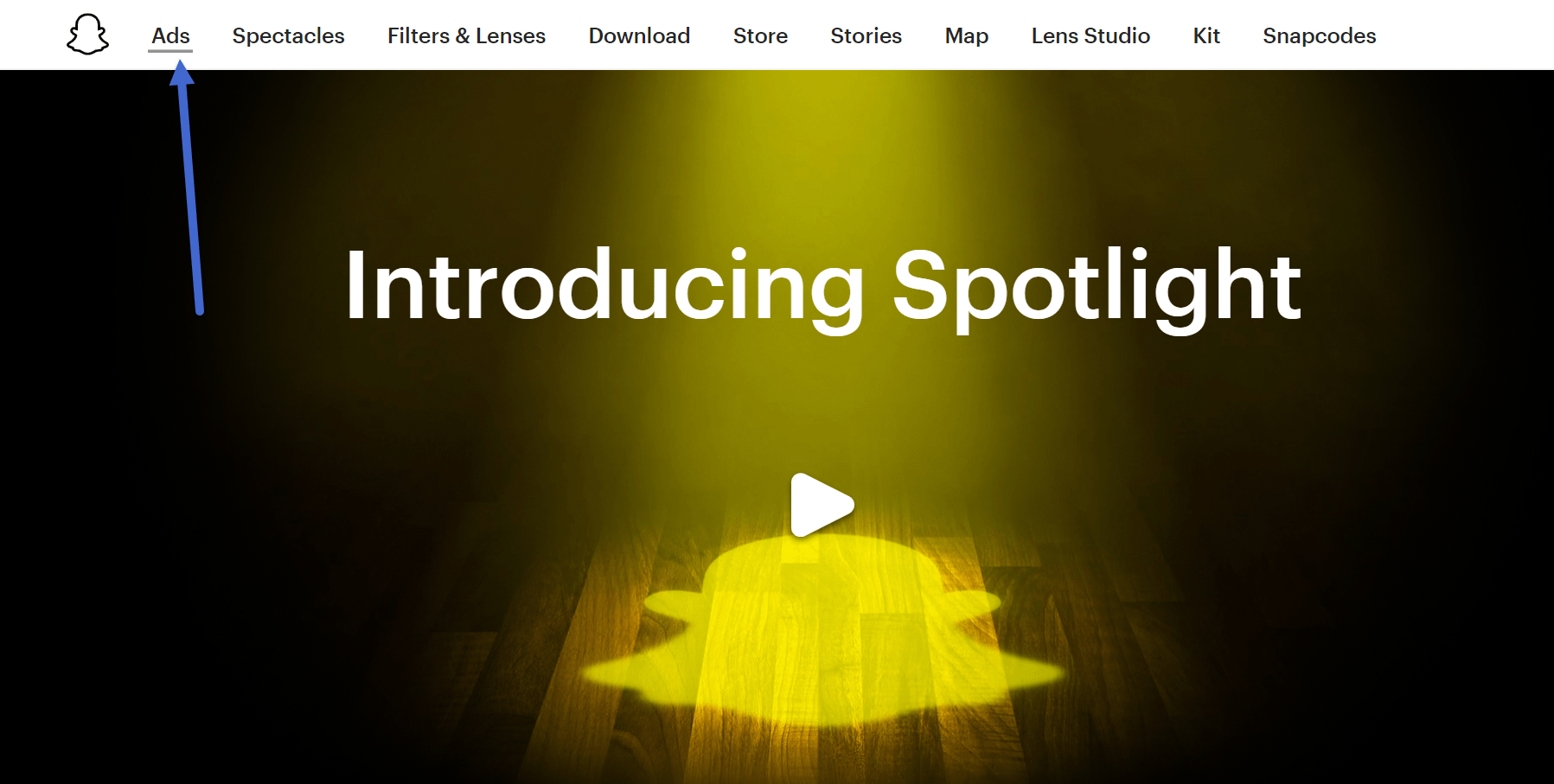This screenshot has width=1554, height=784.
Task: Open the Ads page
Action: click(x=170, y=35)
